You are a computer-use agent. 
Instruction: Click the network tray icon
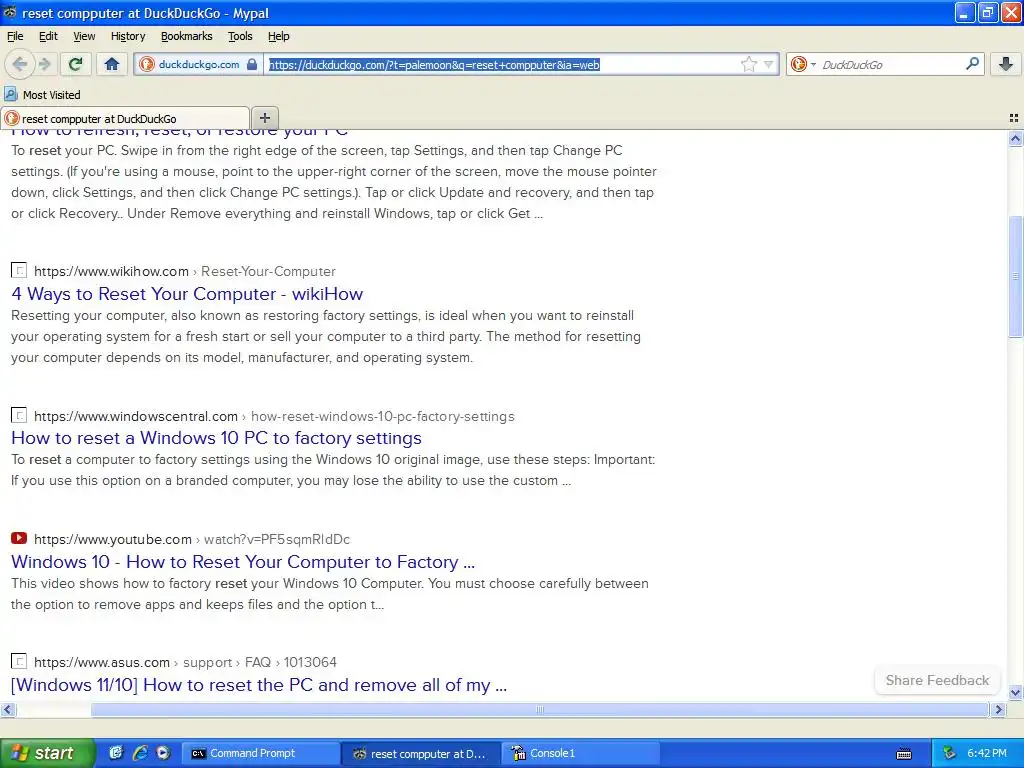[950, 753]
